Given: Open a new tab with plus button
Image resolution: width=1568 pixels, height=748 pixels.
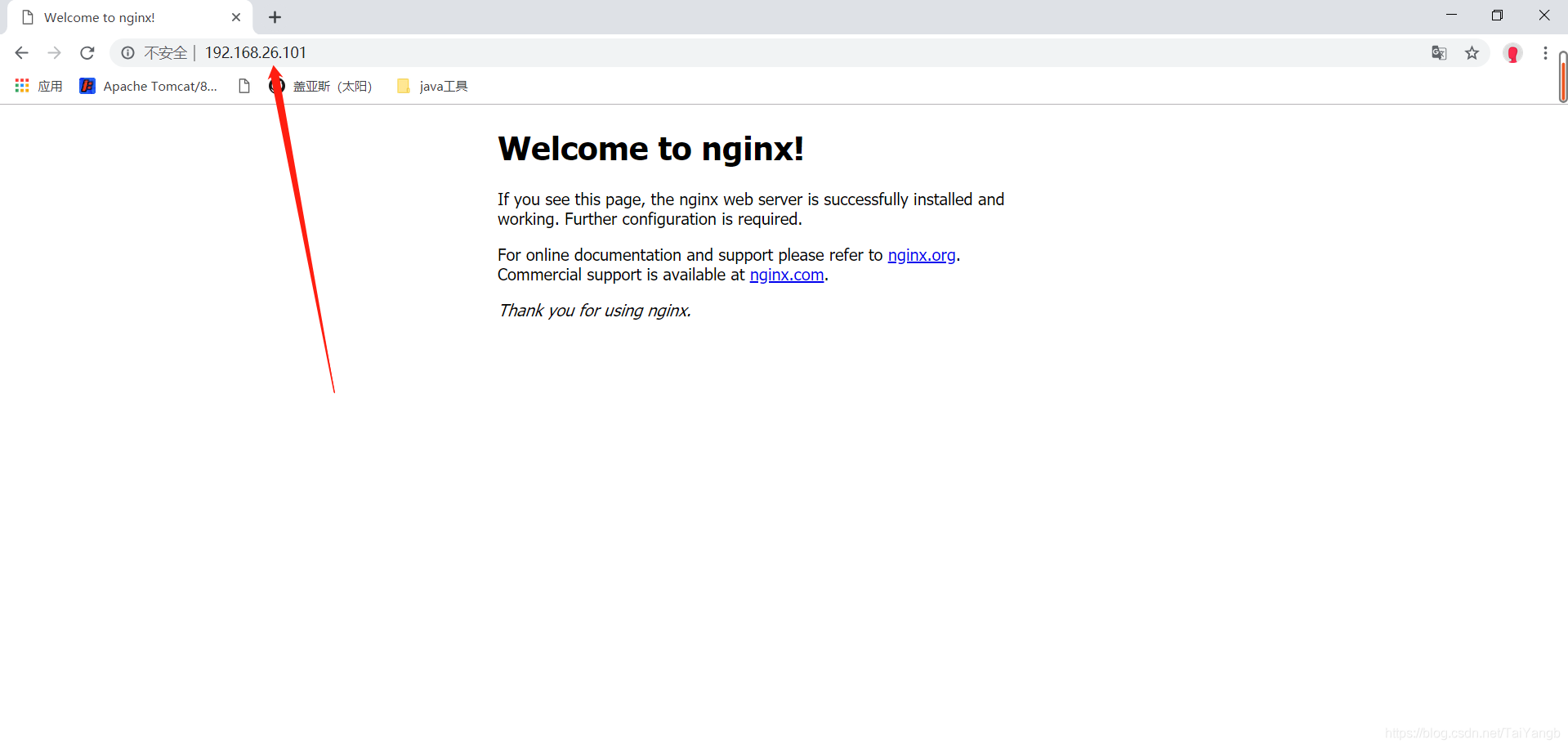Looking at the screenshot, I should click(275, 17).
